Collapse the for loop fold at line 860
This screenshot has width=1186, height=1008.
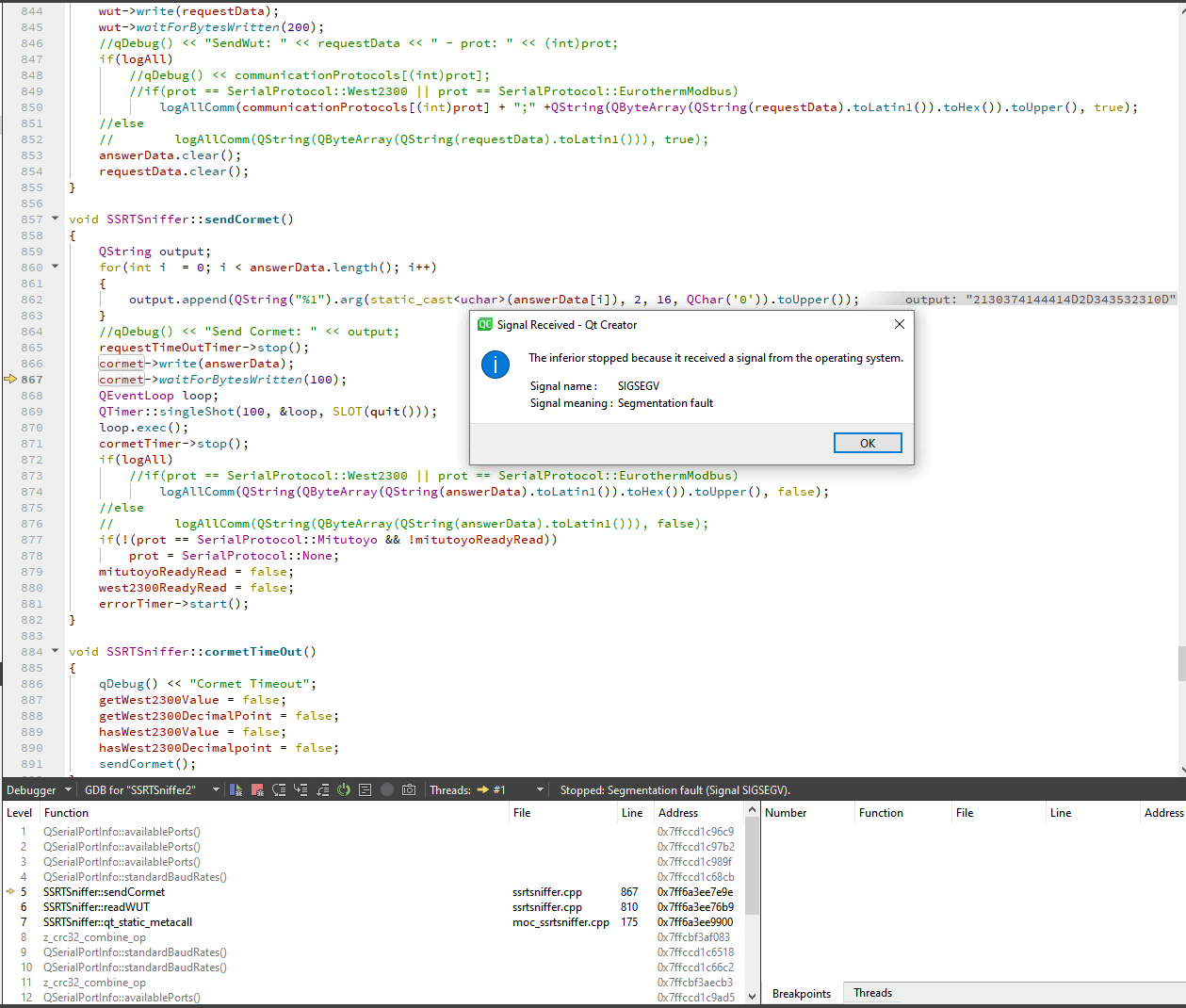(x=55, y=267)
